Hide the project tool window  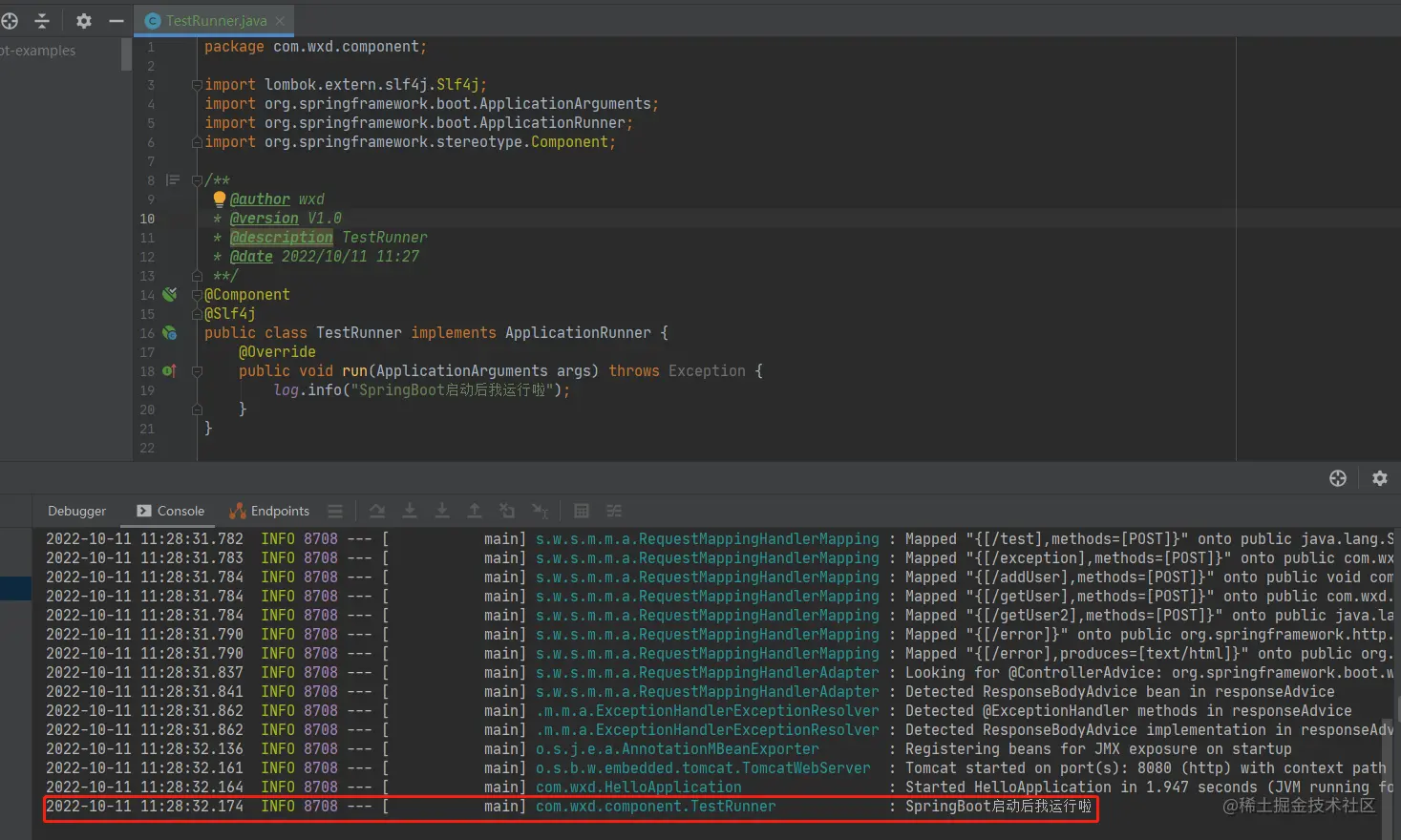(117, 20)
